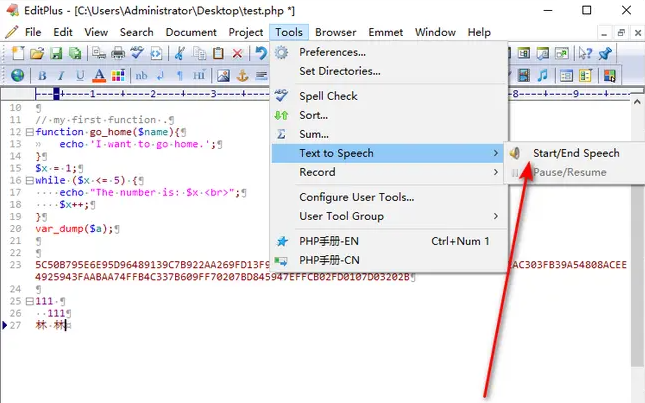
Task: Open the Help menu
Action: [x=479, y=32]
